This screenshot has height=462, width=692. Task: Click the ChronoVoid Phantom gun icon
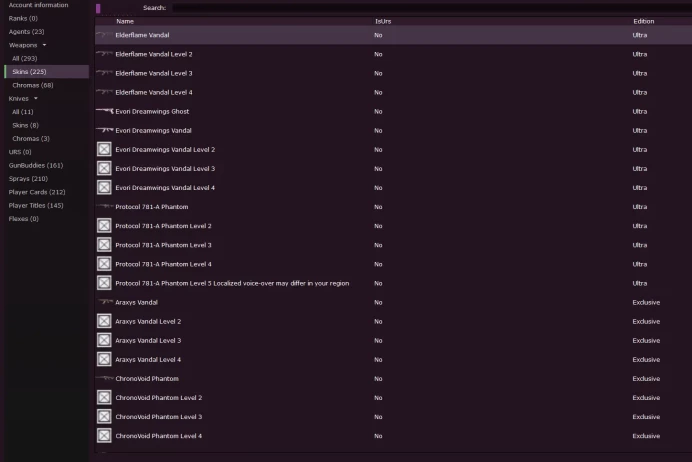pos(105,378)
